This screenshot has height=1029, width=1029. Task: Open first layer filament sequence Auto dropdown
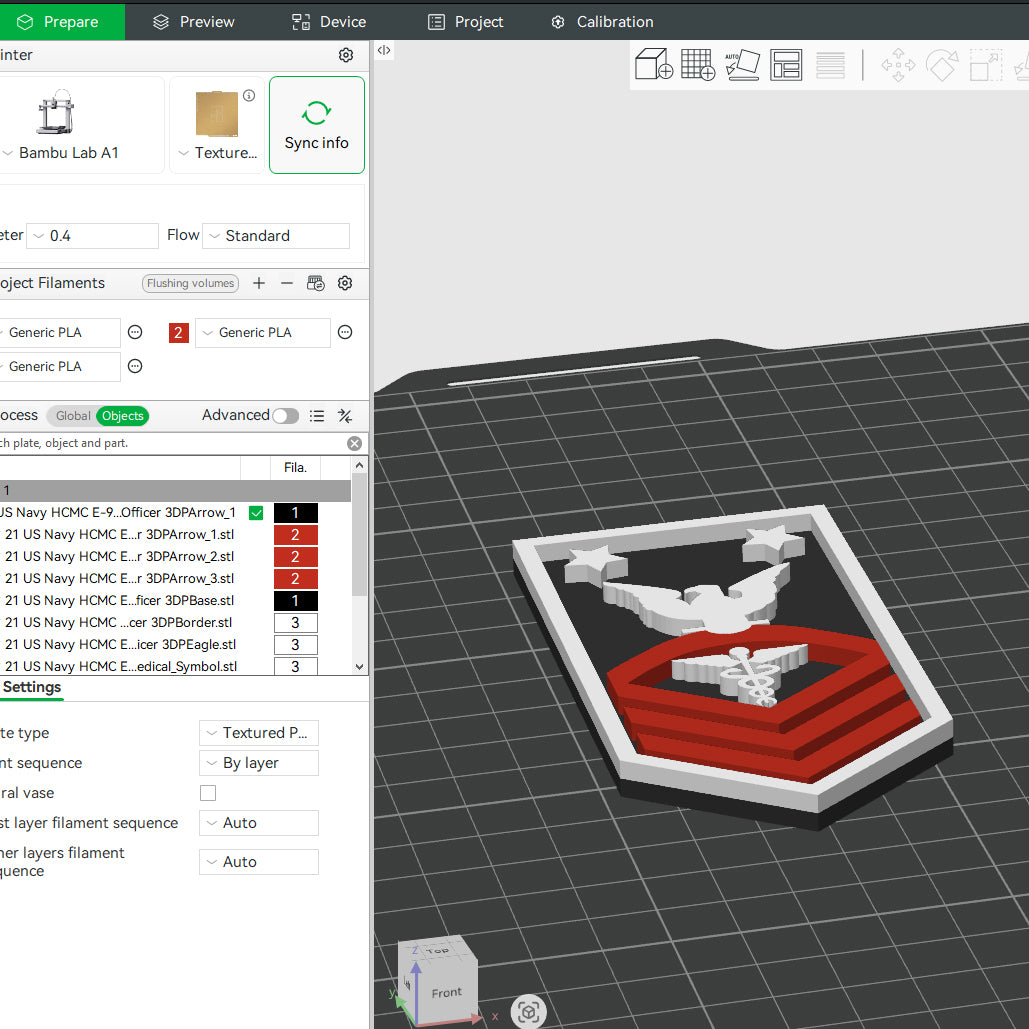259,823
